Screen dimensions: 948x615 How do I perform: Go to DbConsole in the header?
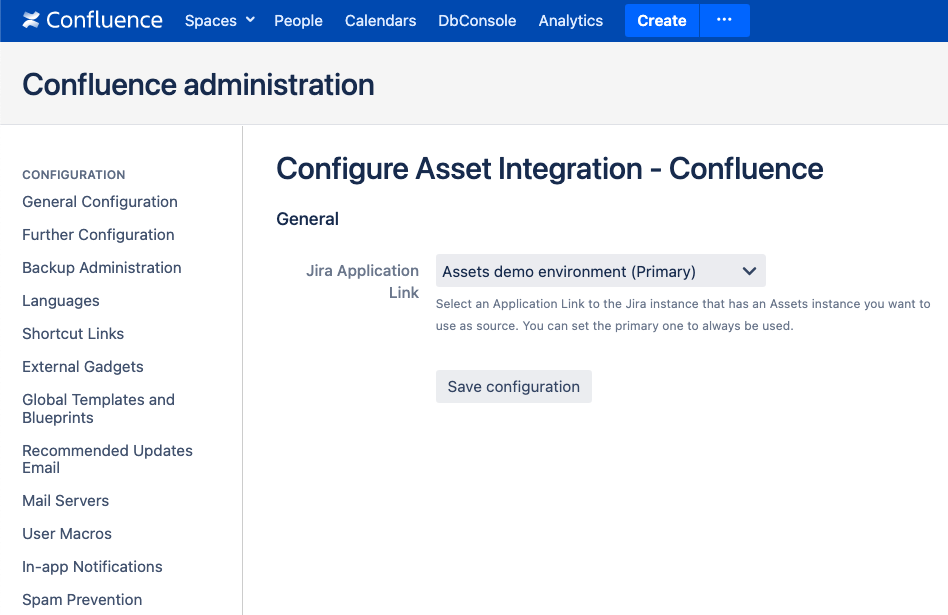click(x=477, y=20)
